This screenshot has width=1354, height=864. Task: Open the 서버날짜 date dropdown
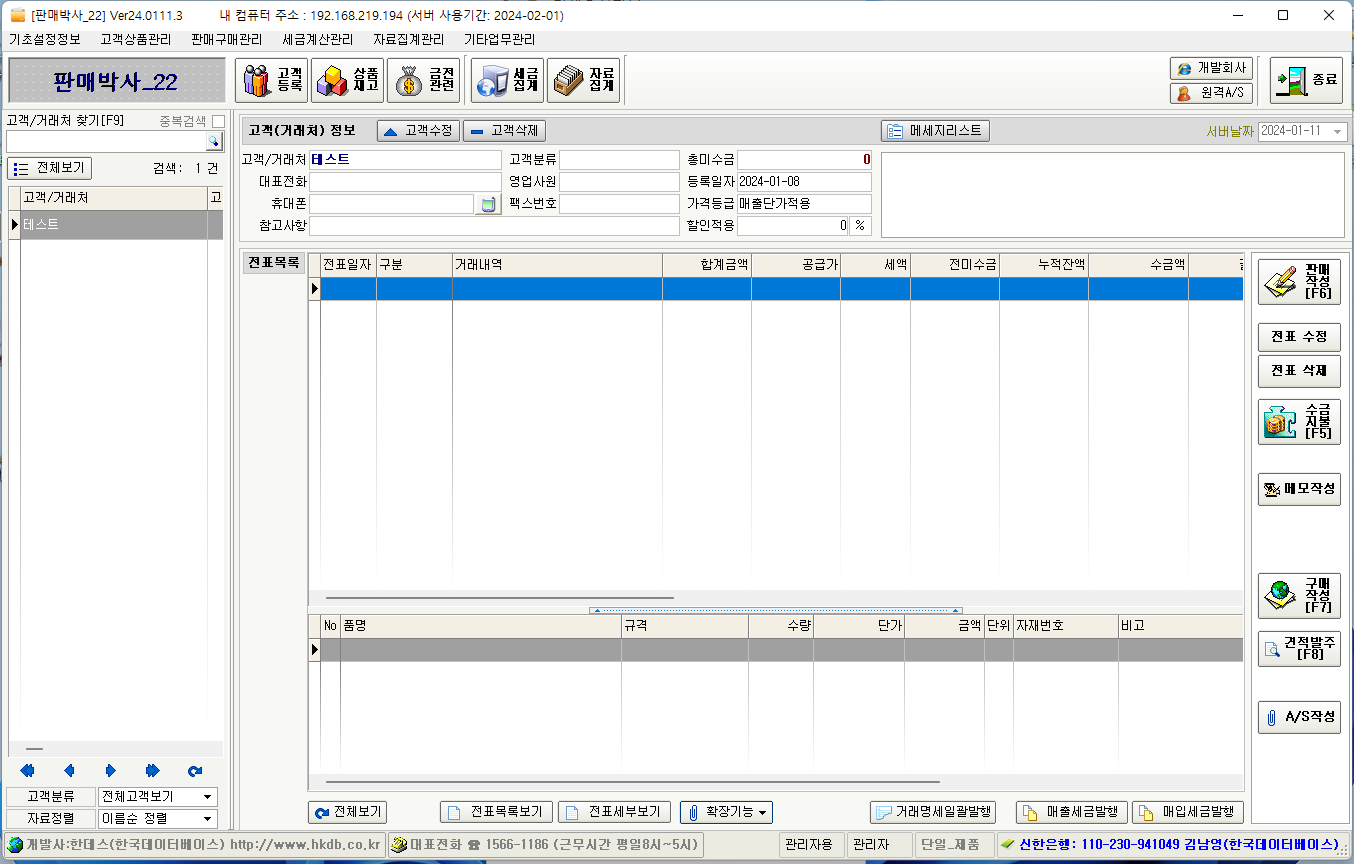click(1338, 132)
